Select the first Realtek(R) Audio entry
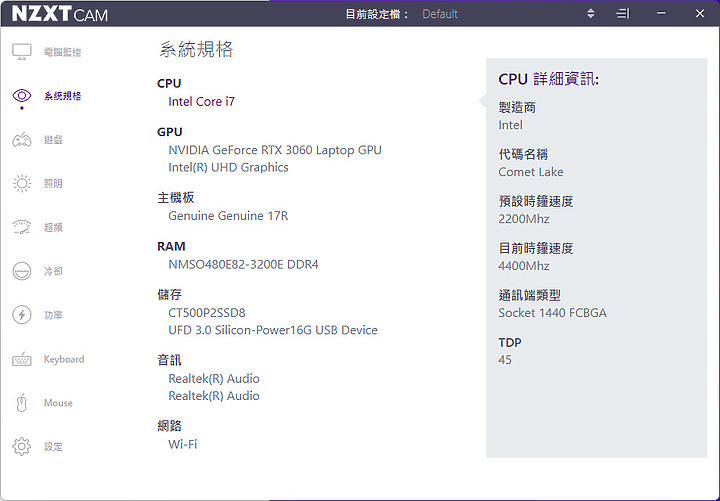 [214, 379]
